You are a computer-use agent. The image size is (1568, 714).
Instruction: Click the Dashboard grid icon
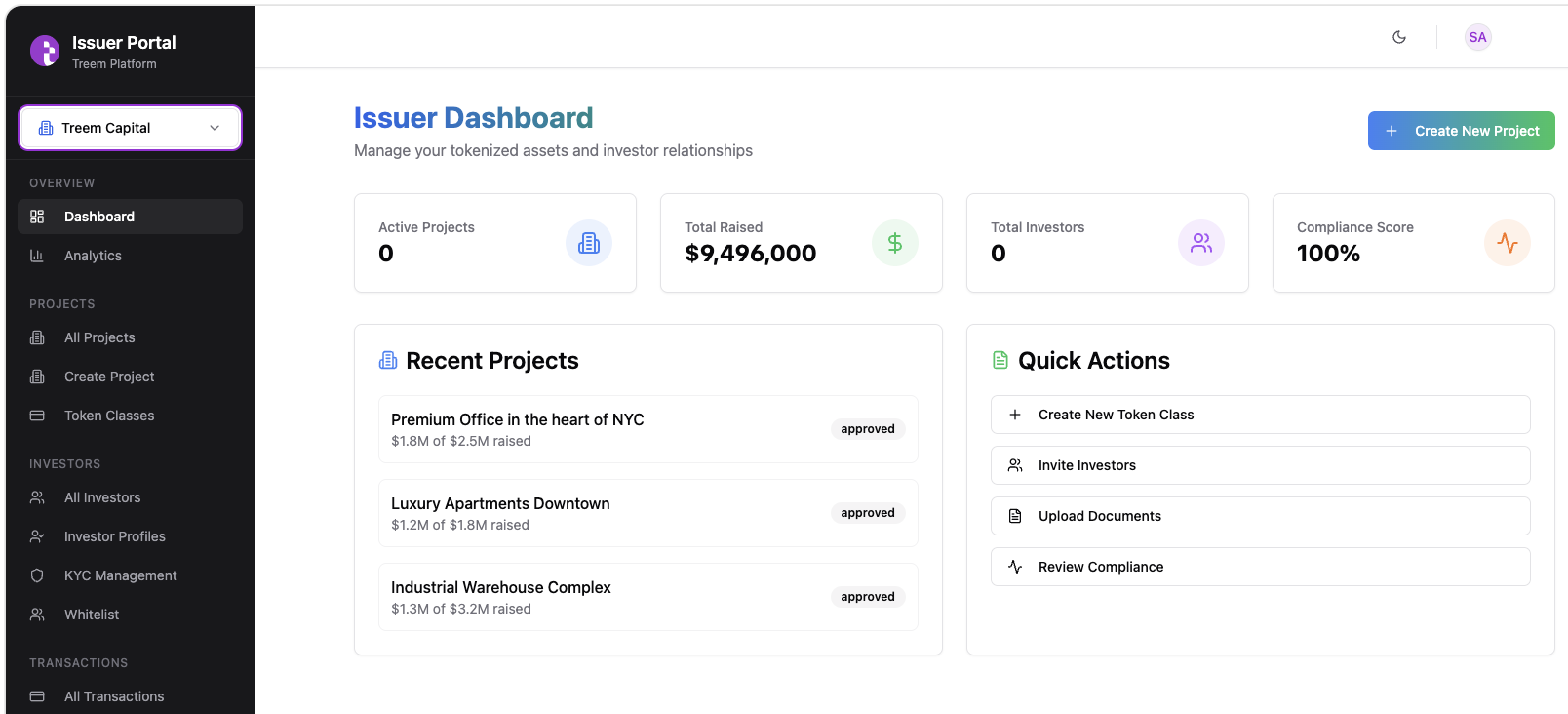point(37,217)
